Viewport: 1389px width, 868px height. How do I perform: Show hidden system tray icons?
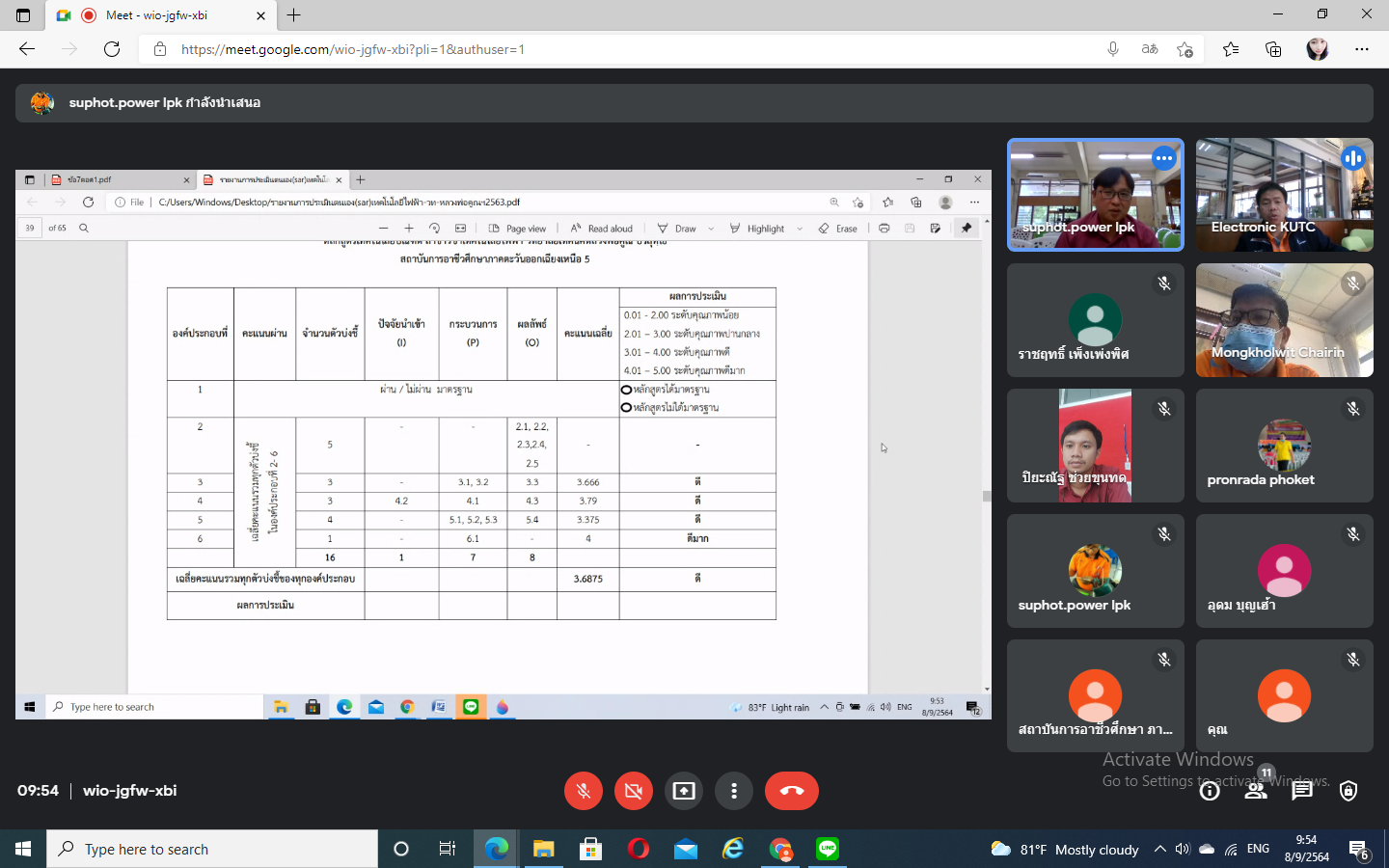[x=1159, y=849]
